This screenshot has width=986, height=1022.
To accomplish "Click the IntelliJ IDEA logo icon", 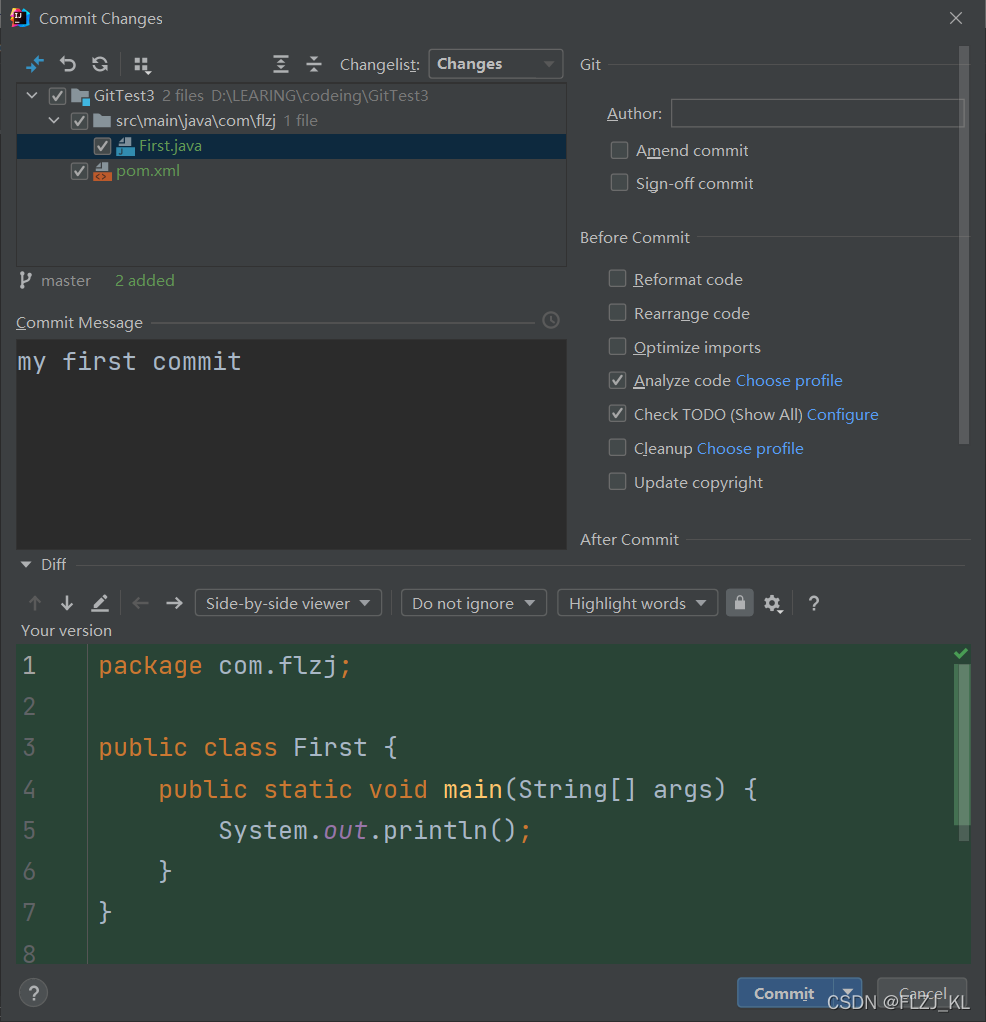I will point(20,18).
